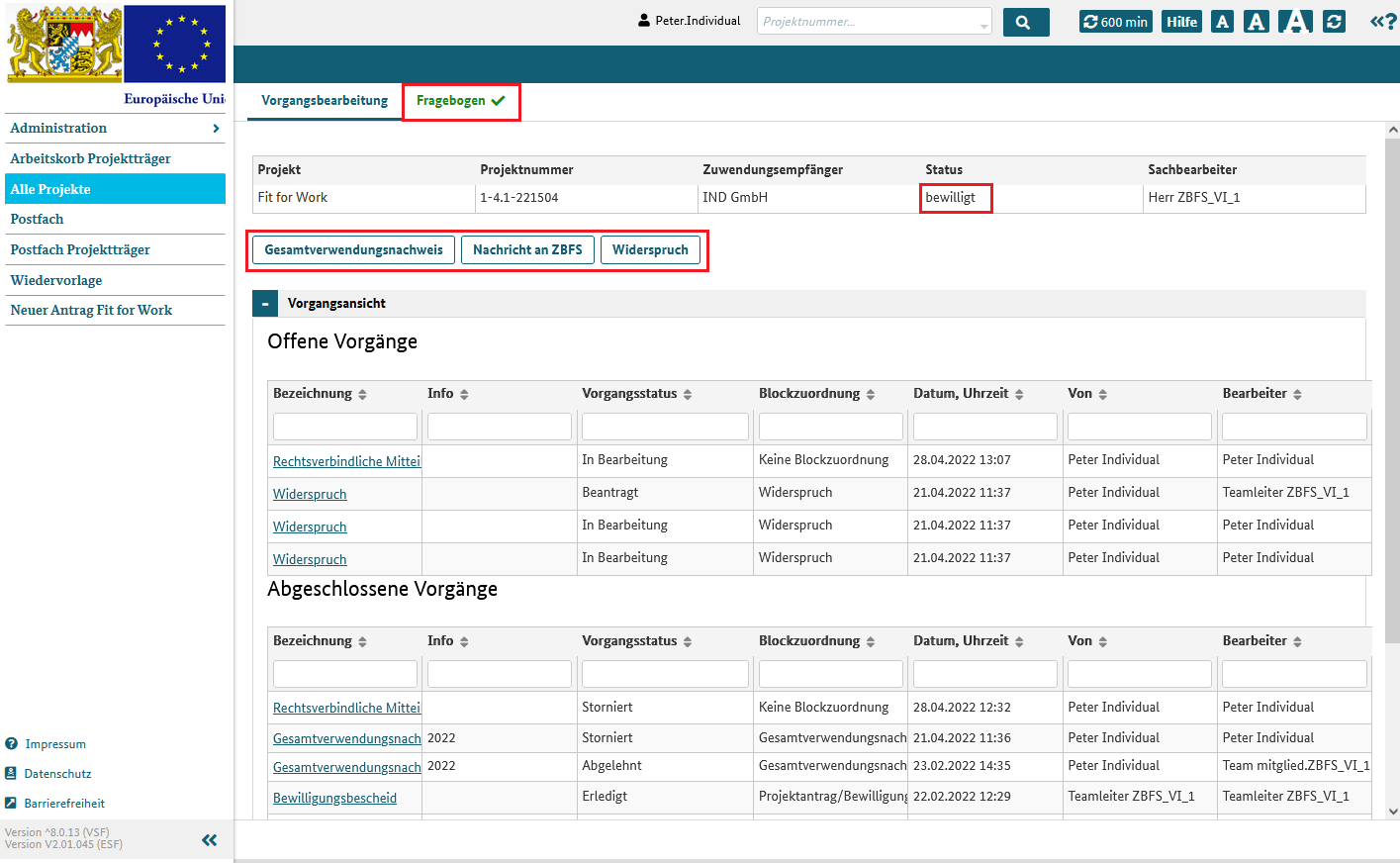
Task: Click Datum filter field in Offene Vorgänge
Action: (985, 427)
